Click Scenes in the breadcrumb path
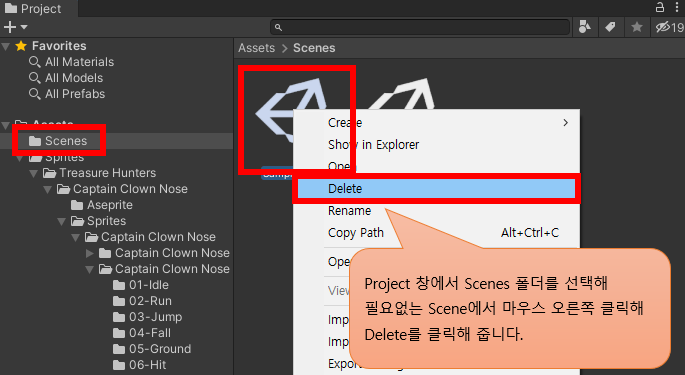The height and width of the screenshot is (375, 685). tap(314, 48)
